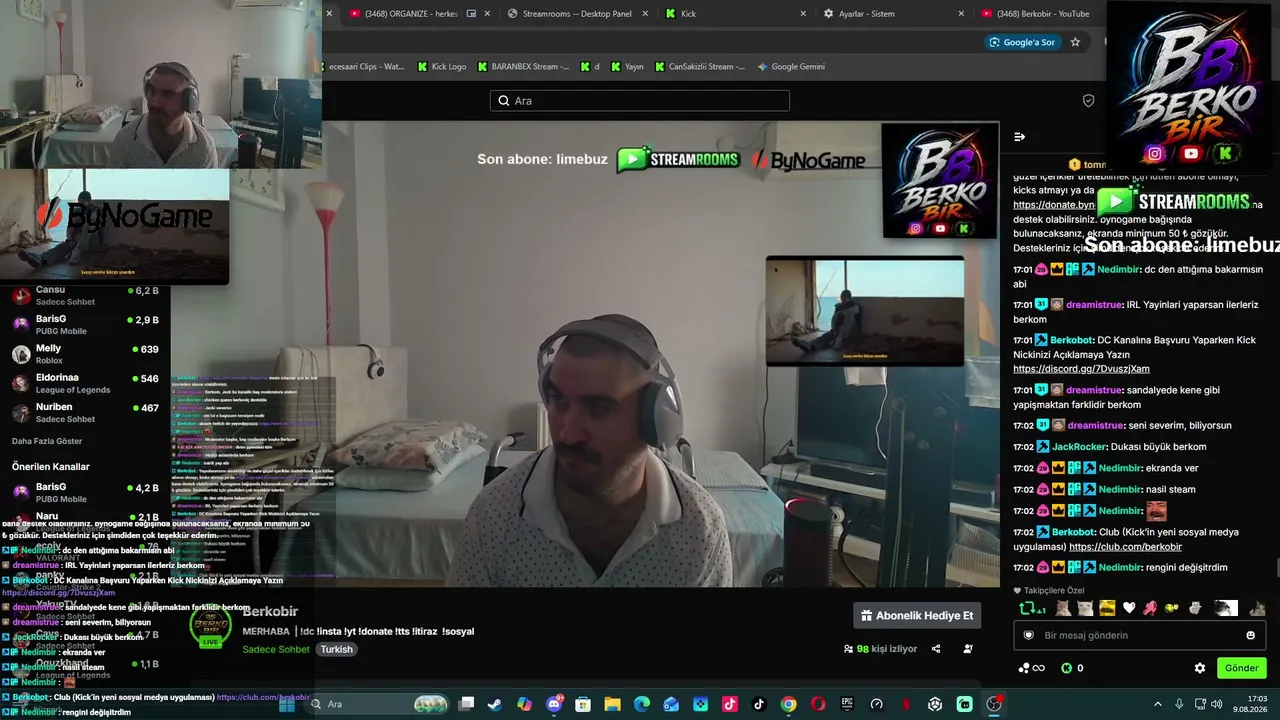Click the white heart emote in chat
The image size is (1280, 720).
1129,608
